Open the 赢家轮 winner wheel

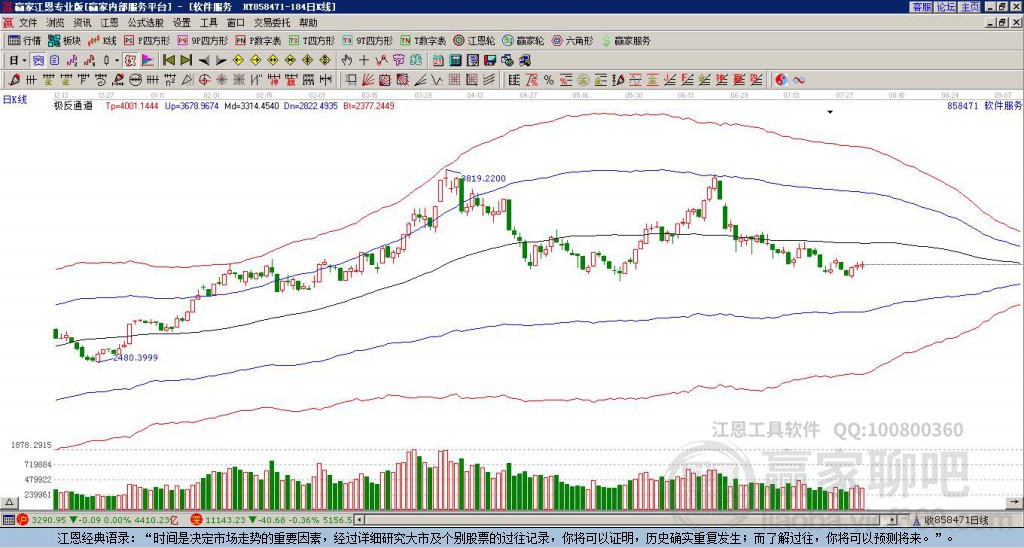click(x=523, y=40)
